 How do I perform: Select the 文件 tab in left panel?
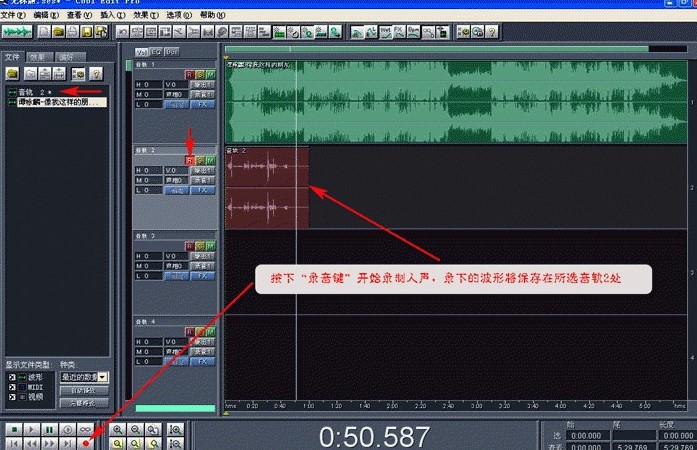pos(12,56)
